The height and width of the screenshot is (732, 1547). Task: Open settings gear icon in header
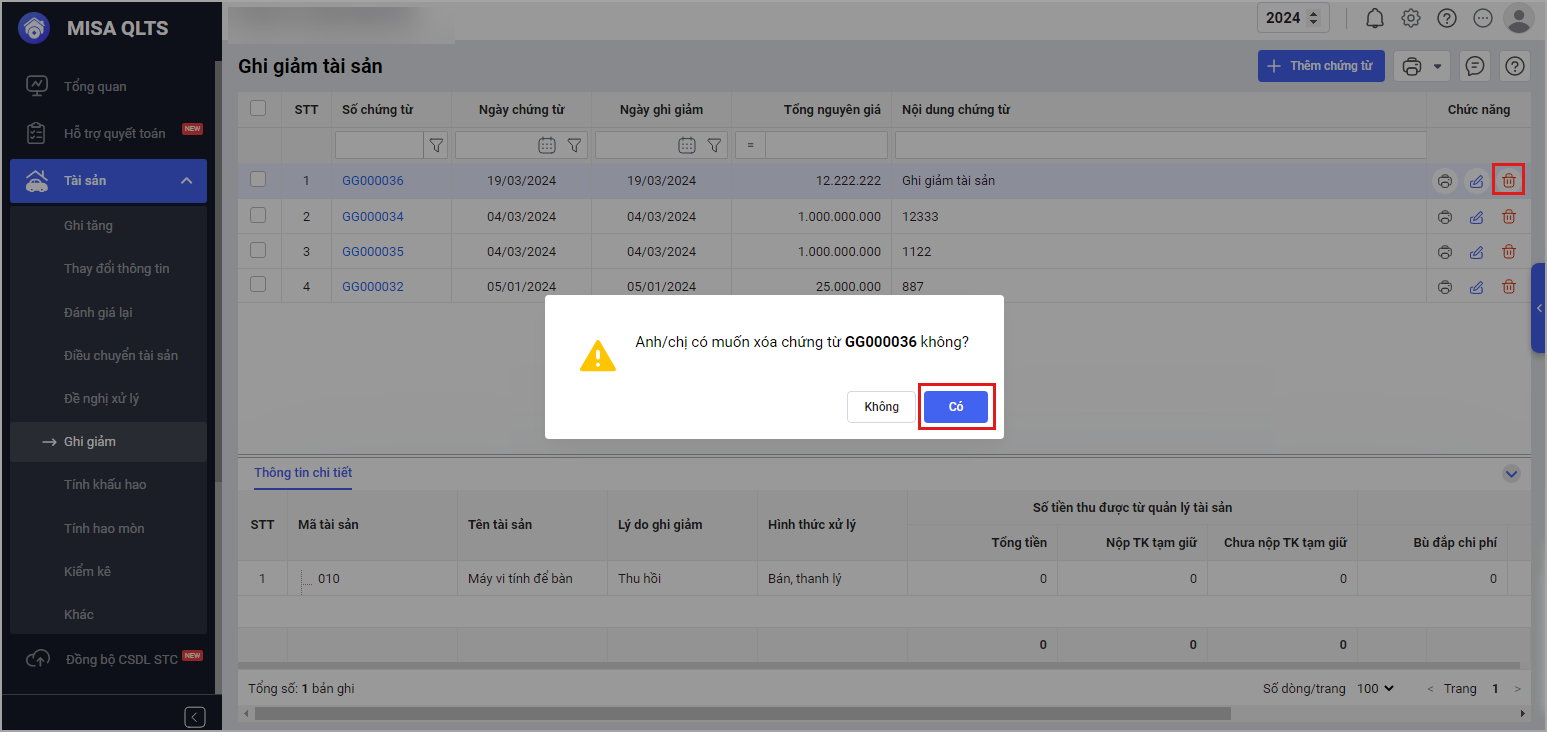tap(1411, 18)
